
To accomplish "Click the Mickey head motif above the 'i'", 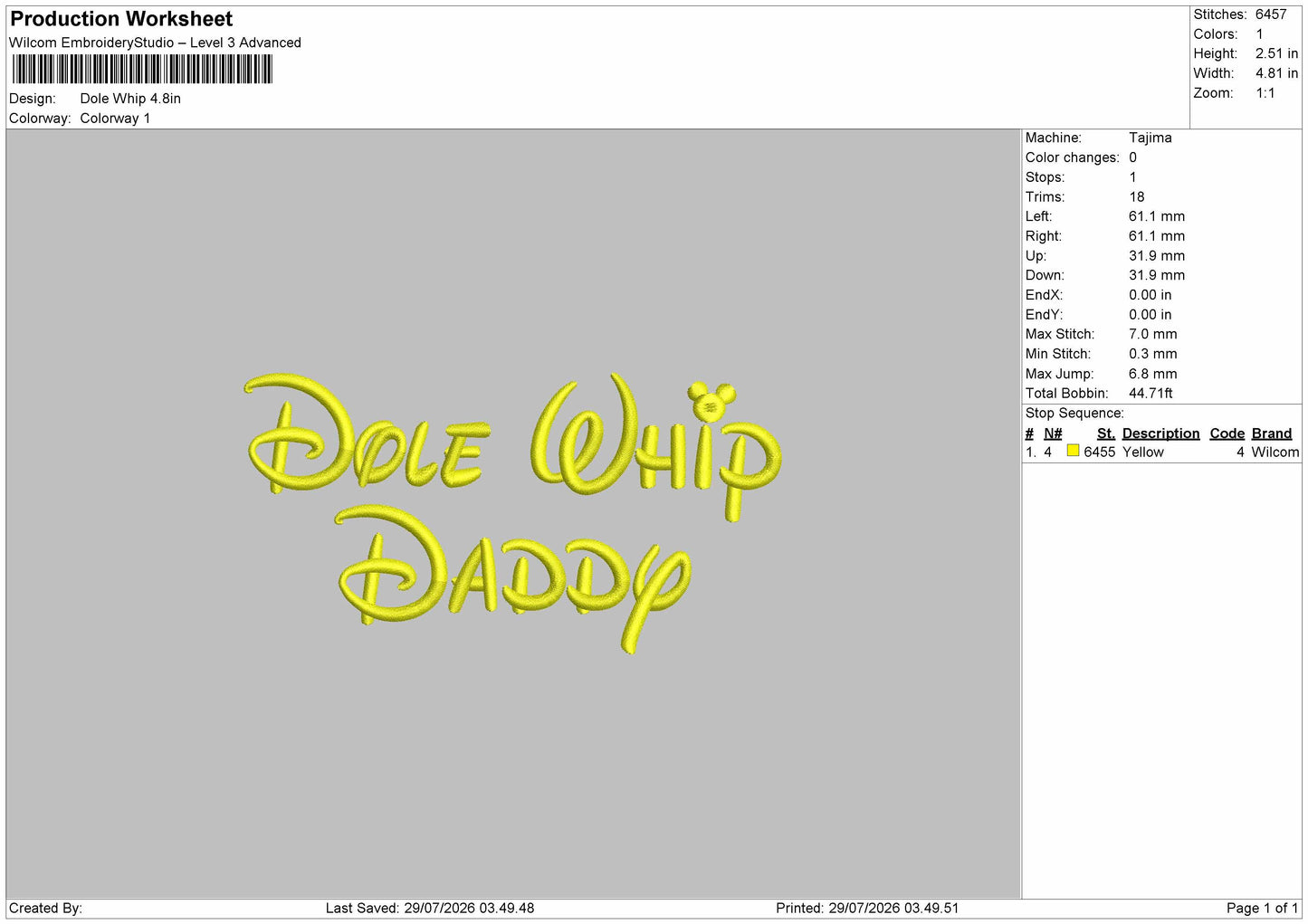I will [711, 400].
